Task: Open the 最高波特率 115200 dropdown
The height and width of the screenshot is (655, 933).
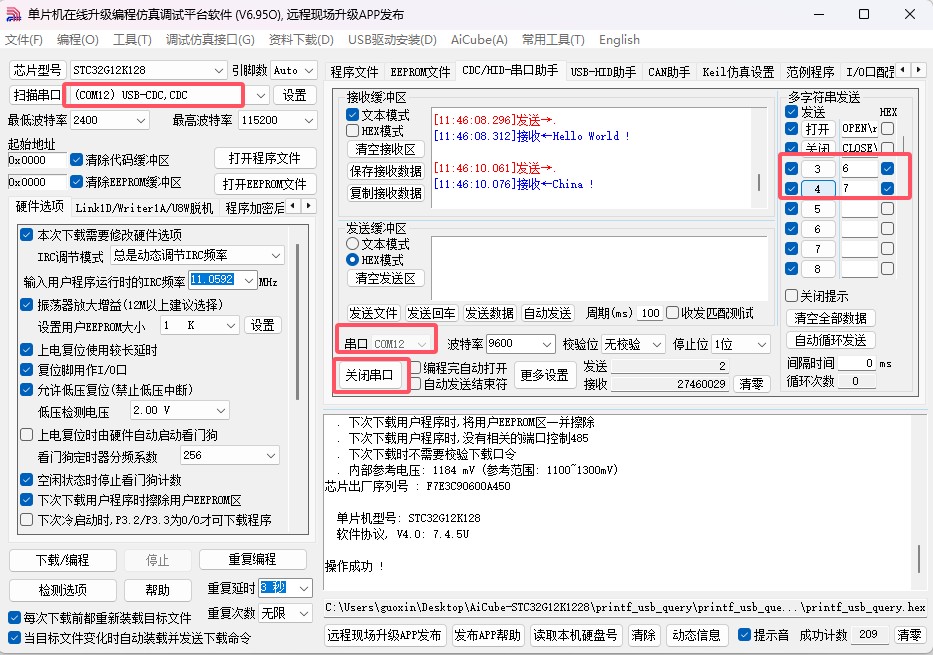Action: pos(309,120)
